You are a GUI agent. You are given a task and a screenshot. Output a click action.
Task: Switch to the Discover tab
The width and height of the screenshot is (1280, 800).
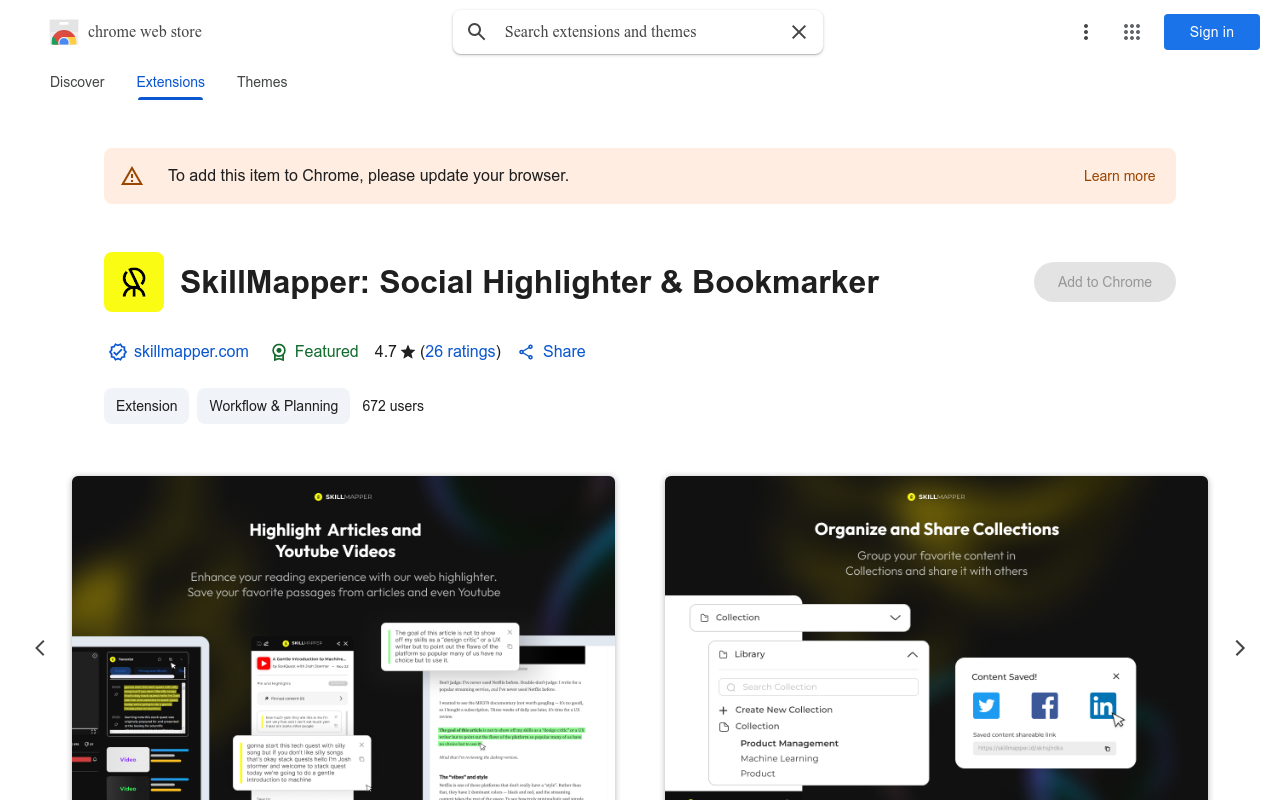tap(77, 82)
